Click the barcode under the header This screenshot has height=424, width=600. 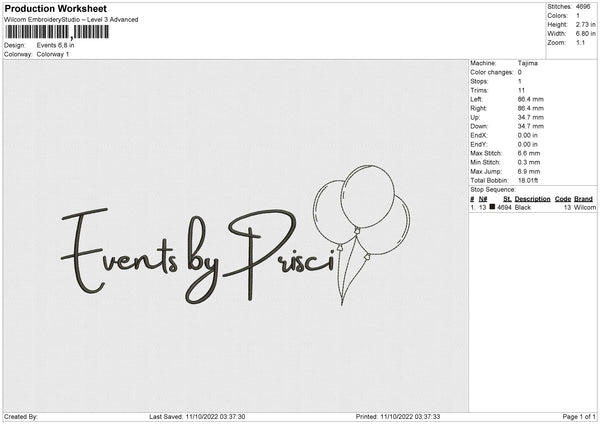(x=57, y=32)
